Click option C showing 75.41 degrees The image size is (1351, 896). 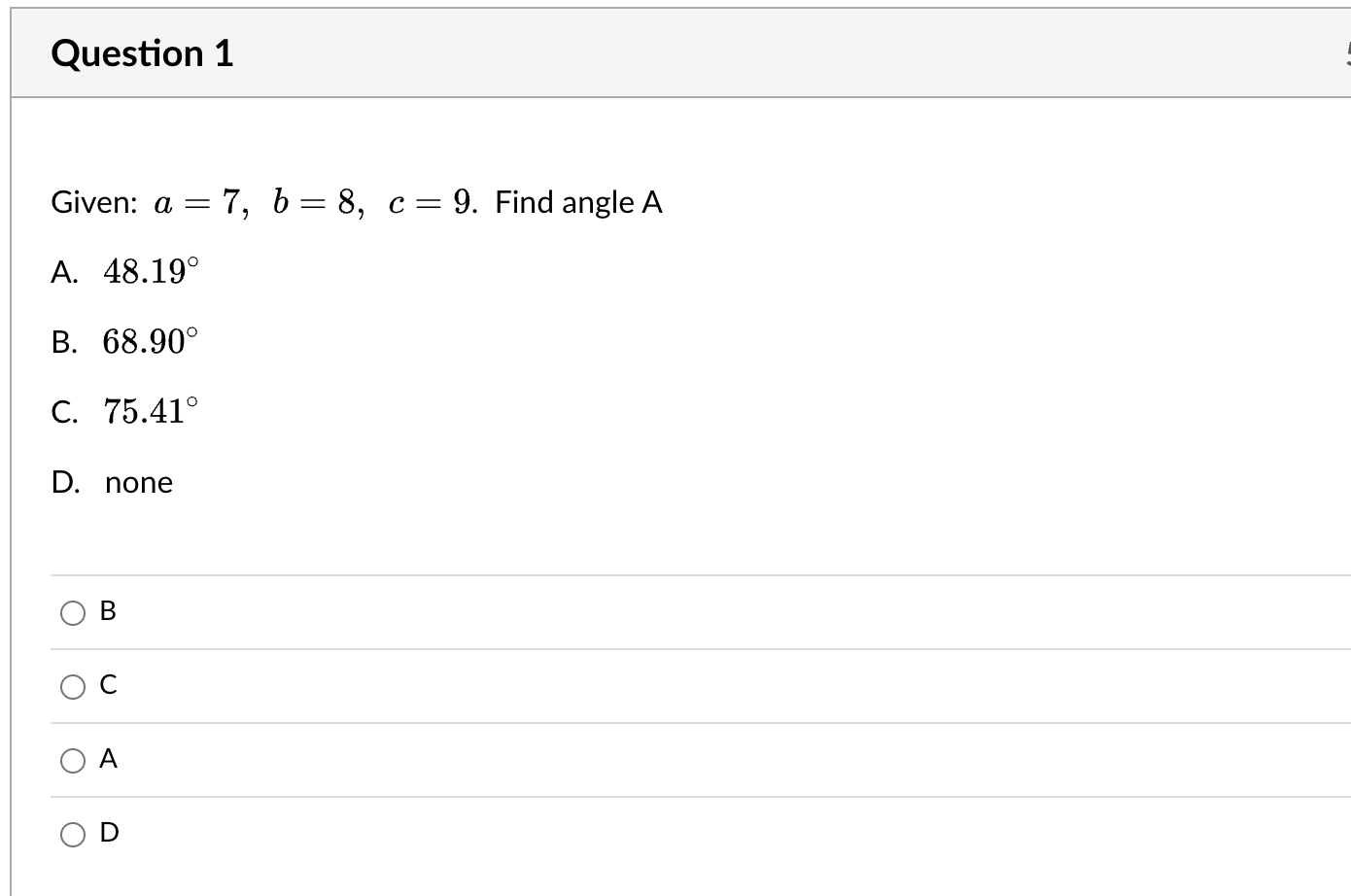[x=128, y=412]
